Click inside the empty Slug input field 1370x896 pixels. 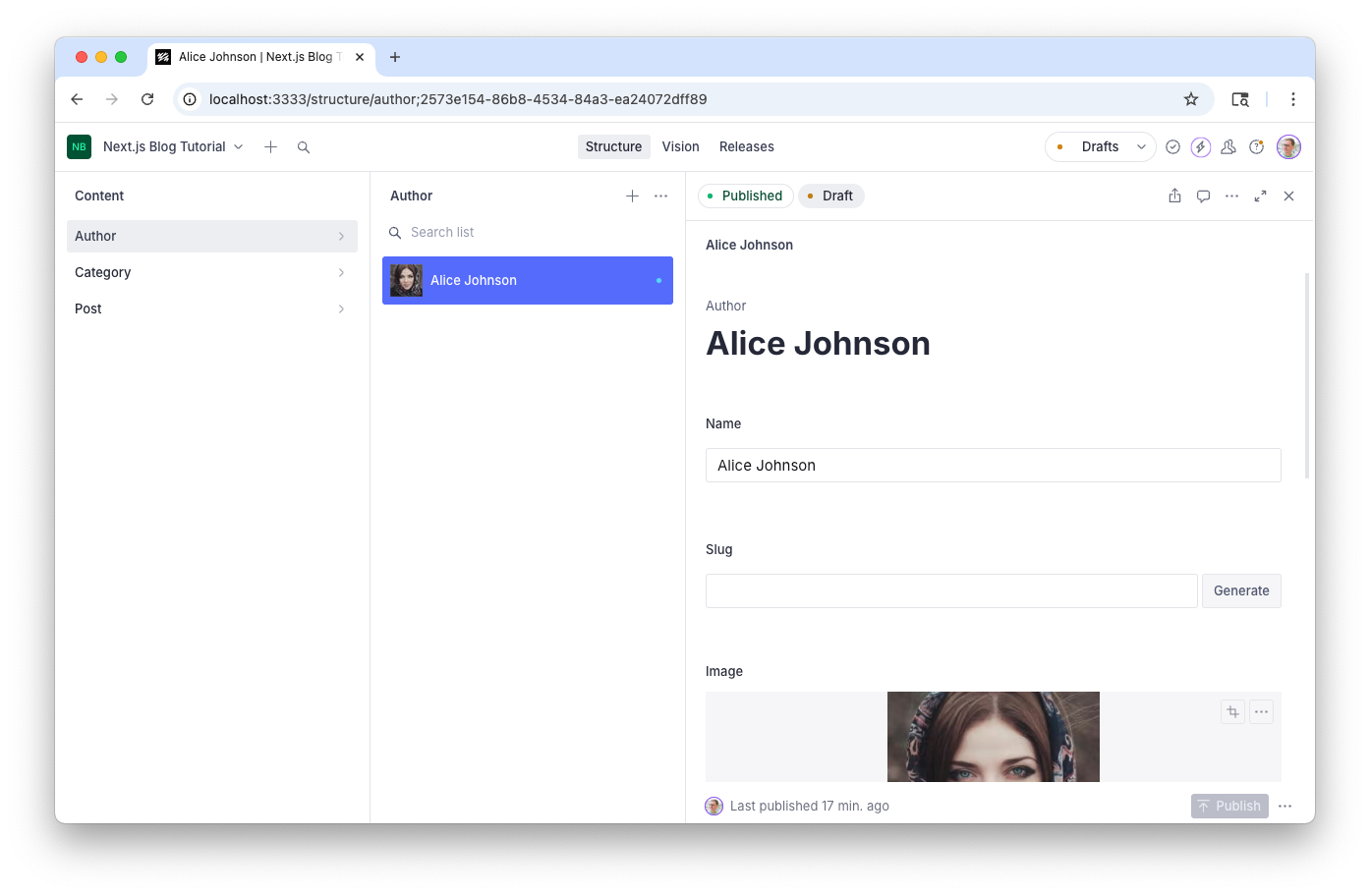click(x=950, y=590)
